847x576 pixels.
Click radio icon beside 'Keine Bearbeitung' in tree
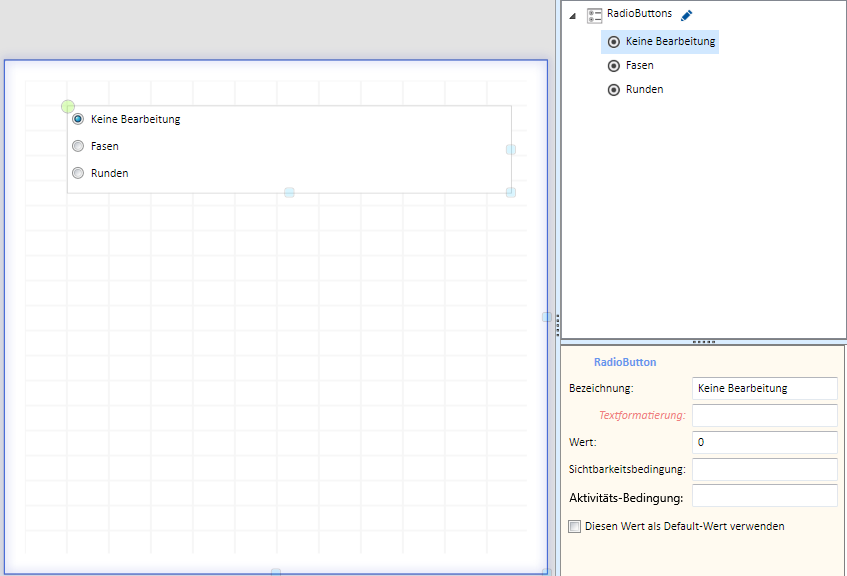[x=614, y=42]
